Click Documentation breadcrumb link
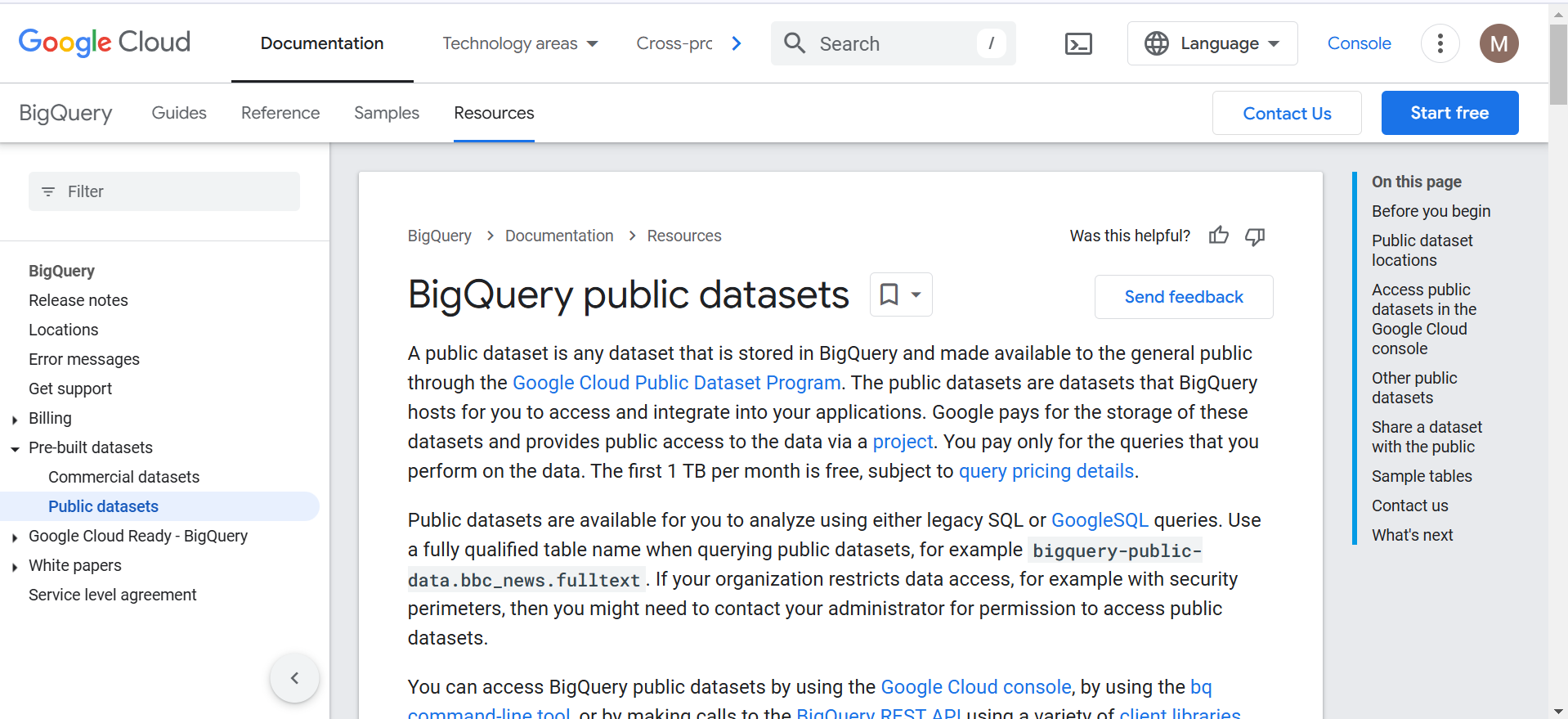Image resolution: width=1568 pixels, height=719 pixels. pyautogui.click(x=559, y=236)
